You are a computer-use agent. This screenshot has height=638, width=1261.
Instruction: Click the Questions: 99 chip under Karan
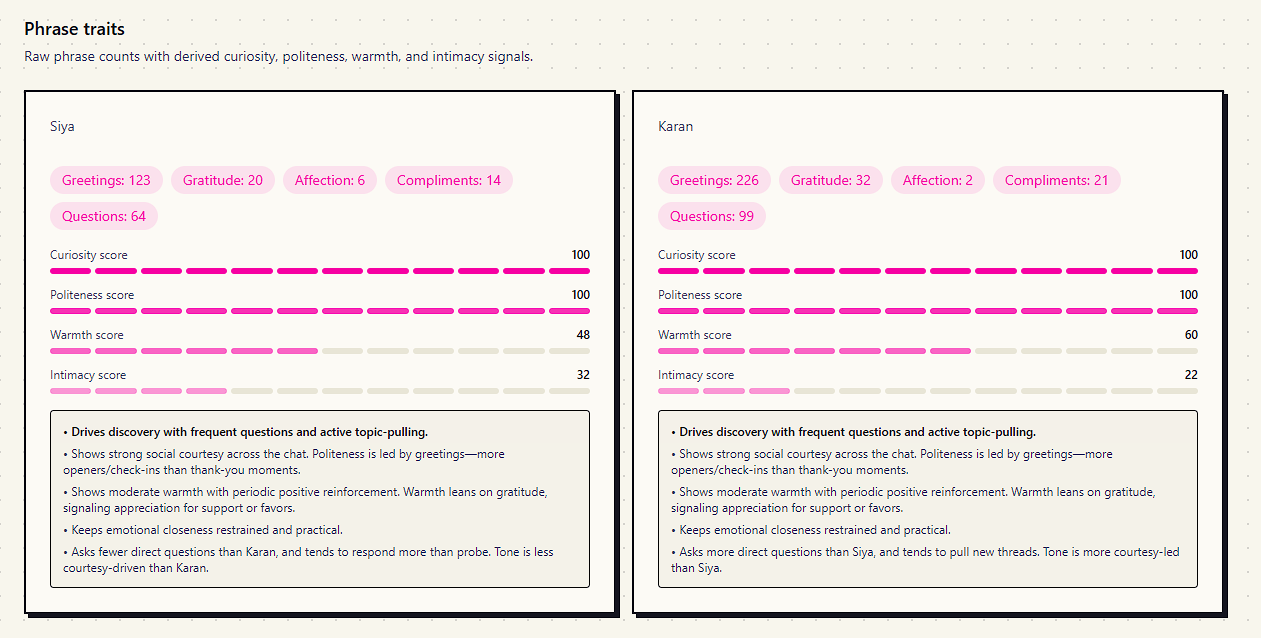[711, 216]
